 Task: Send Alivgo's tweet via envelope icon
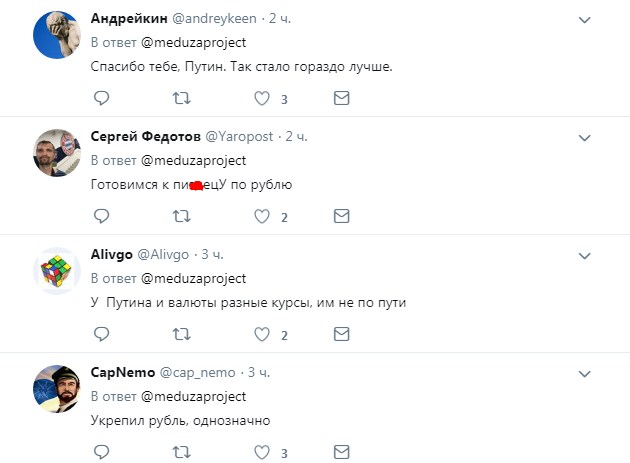pos(341,333)
